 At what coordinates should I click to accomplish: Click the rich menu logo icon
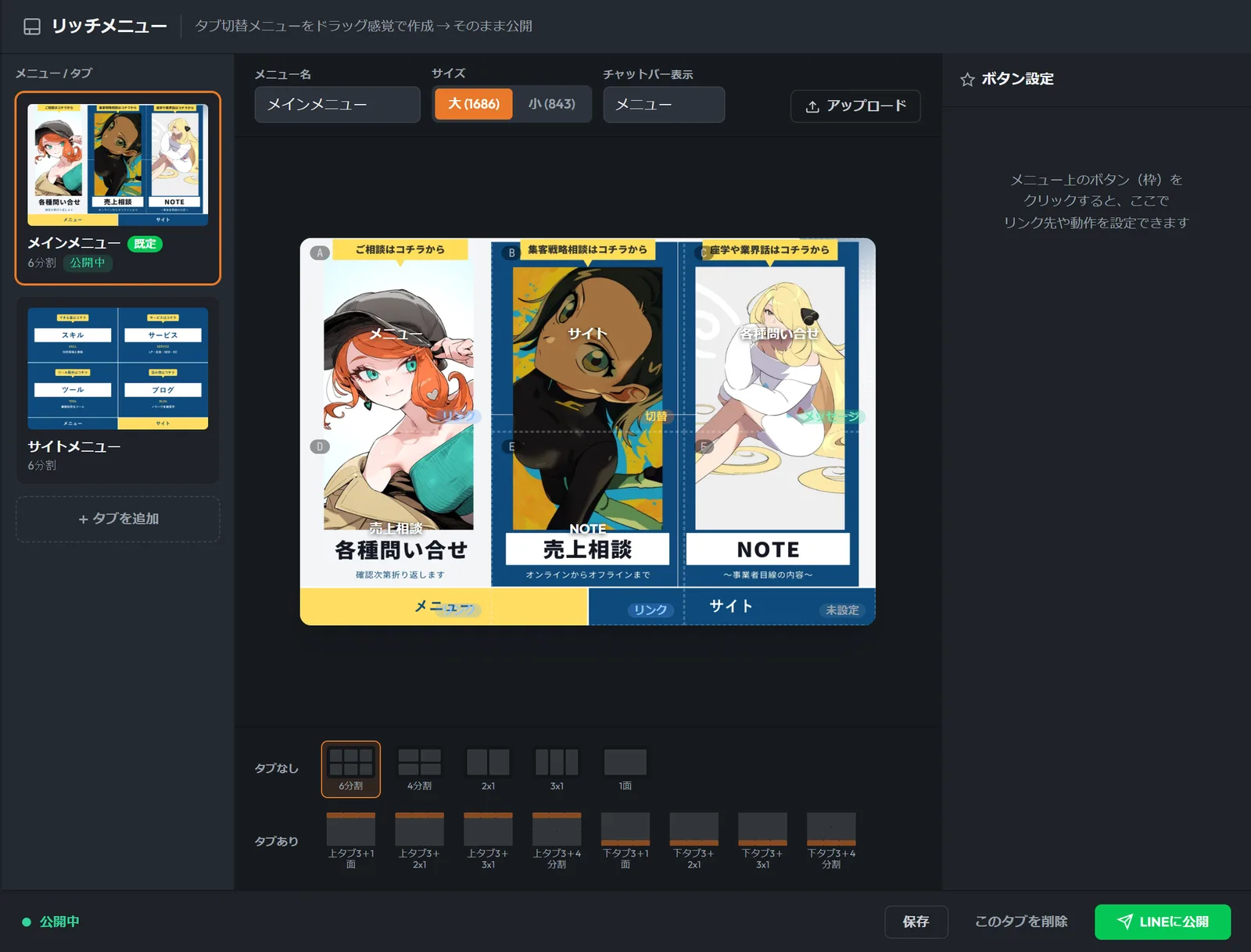[x=32, y=27]
